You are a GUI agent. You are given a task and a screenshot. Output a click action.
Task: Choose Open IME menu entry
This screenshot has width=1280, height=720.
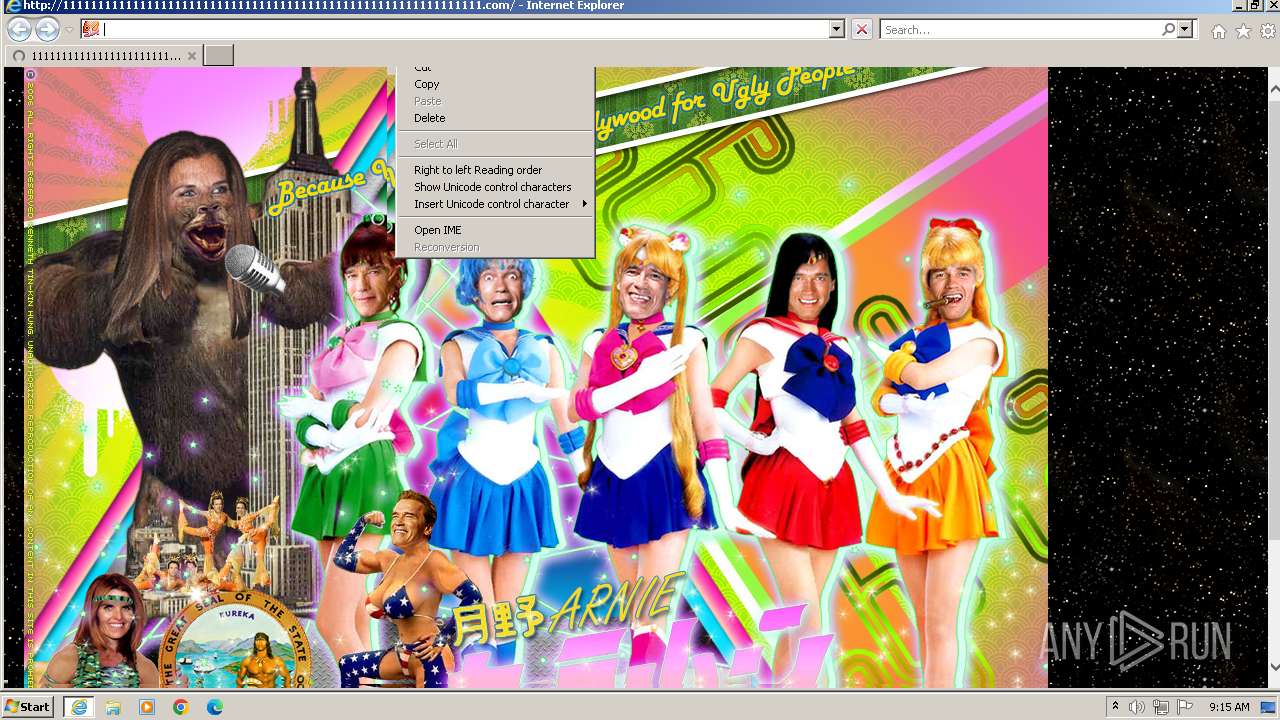(x=496, y=230)
